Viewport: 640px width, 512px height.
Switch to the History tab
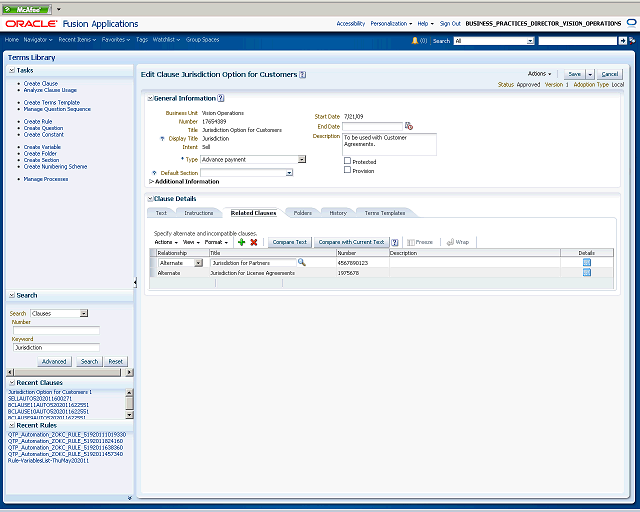pyautogui.click(x=338, y=213)
